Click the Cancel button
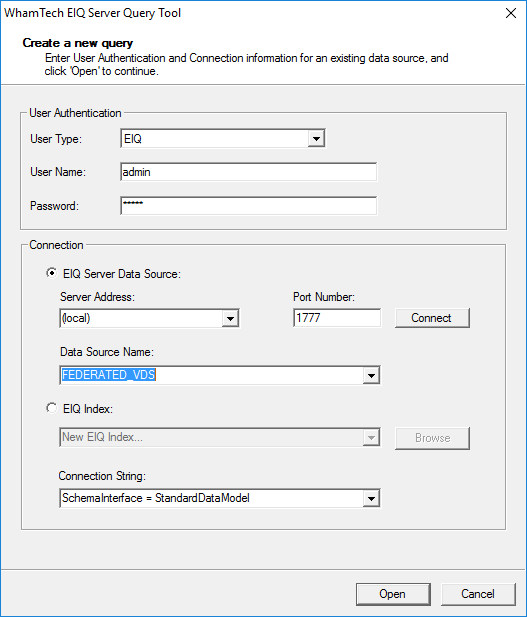This screenshot has height=617, width=527. [478, 594]
